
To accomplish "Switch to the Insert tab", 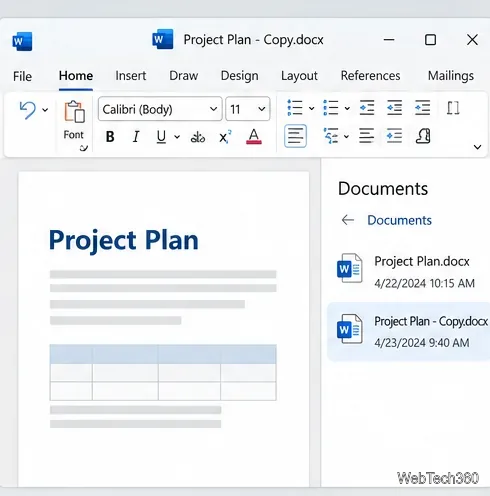I will [x=131, y=76].
